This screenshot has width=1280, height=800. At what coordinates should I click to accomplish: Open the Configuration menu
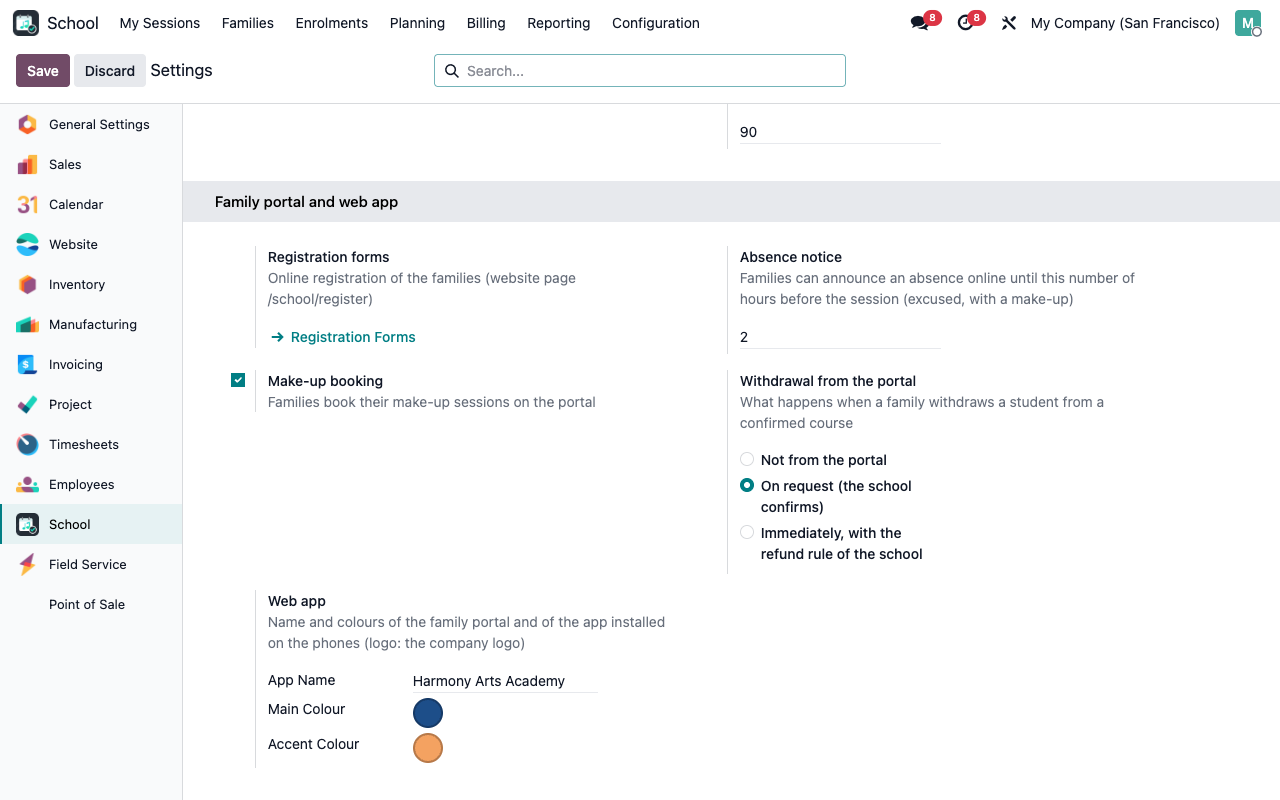[656, 23]
